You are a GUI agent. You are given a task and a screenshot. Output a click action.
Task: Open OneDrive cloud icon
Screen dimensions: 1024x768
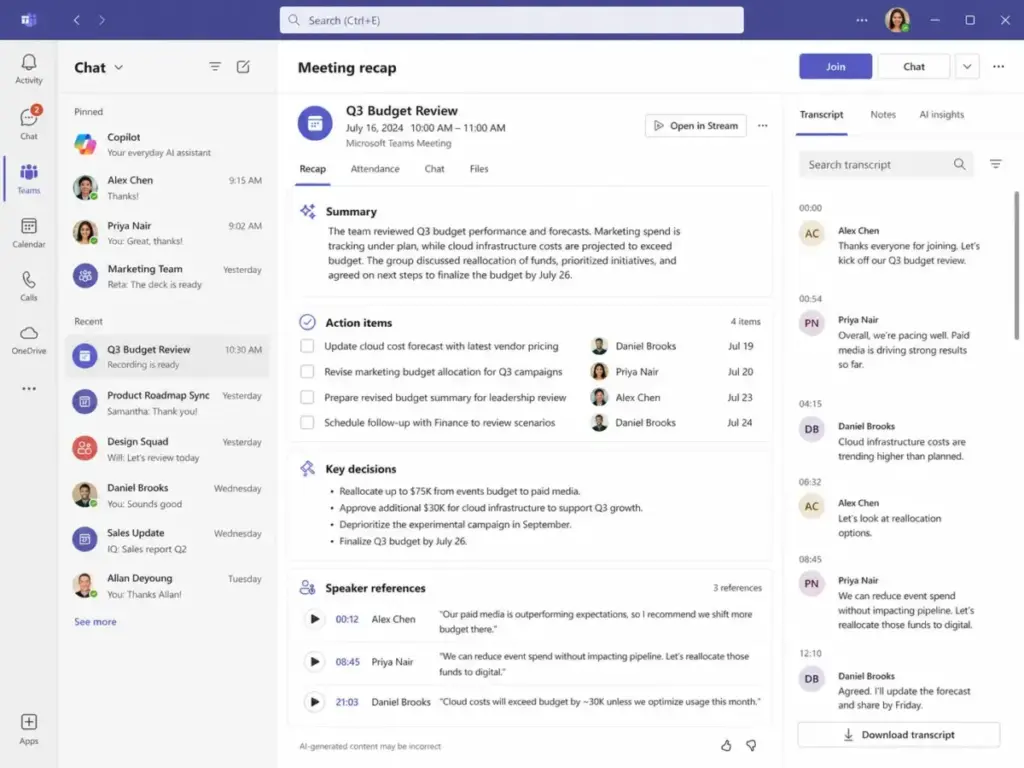click(x=29, y=340)
